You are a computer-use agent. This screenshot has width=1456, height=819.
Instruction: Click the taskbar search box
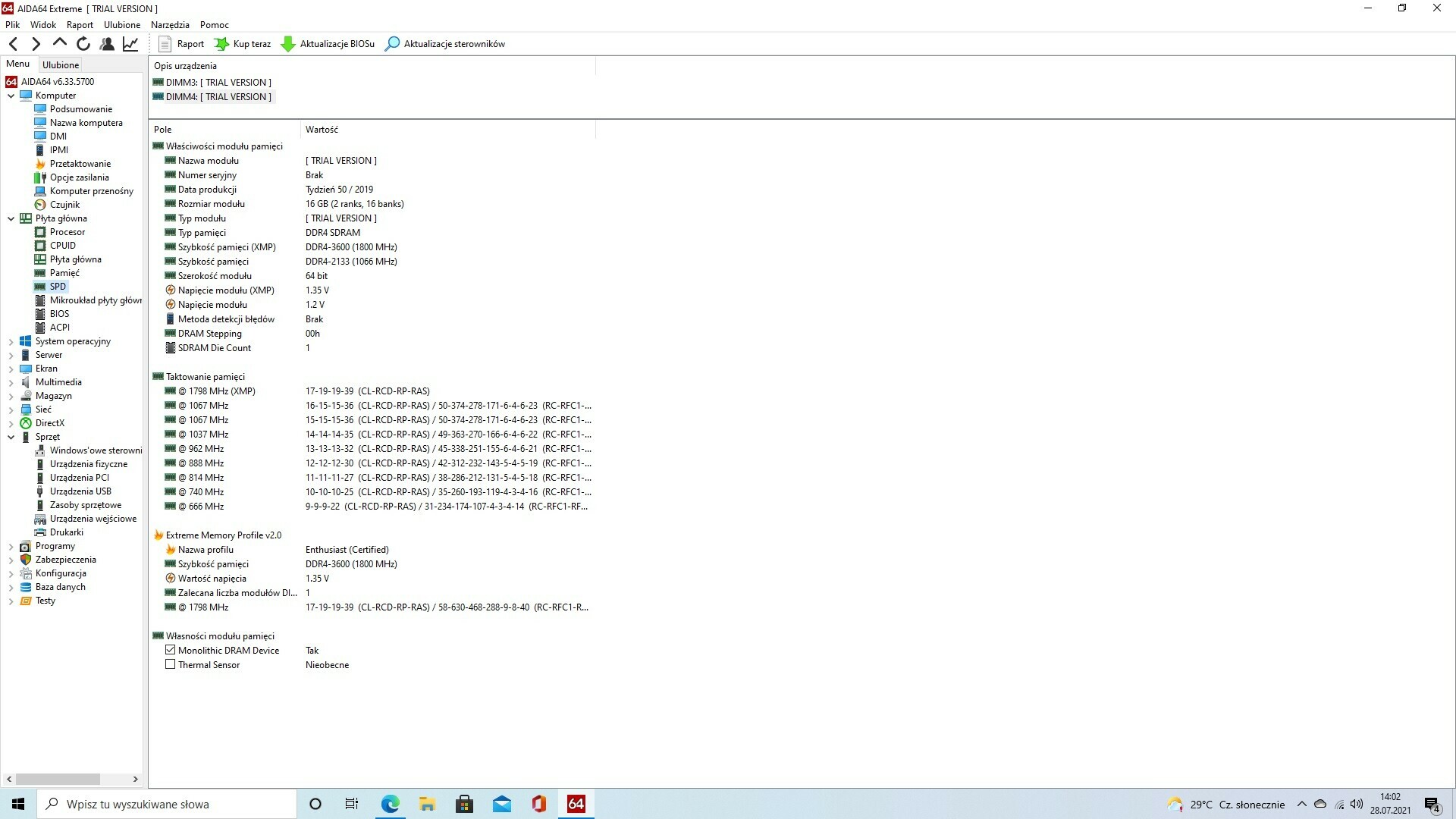pos(167,804)
